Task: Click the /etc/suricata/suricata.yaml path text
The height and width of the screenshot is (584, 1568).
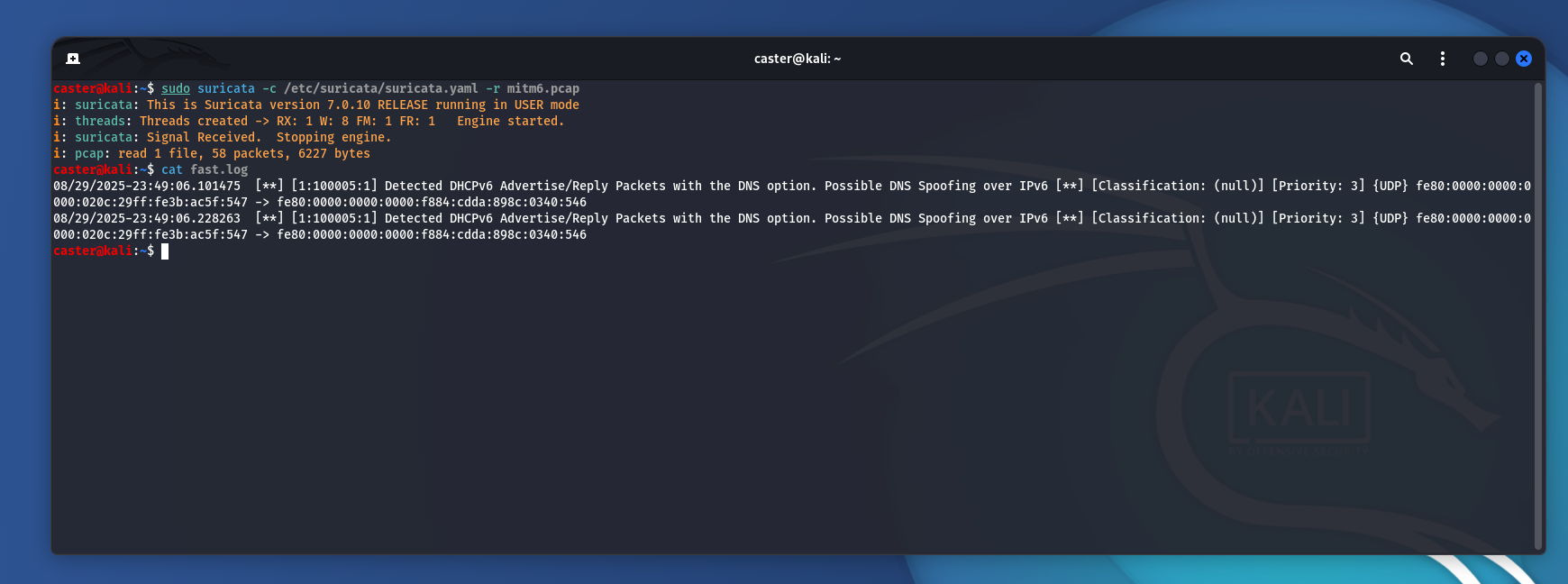Action: tap(381, 88)
